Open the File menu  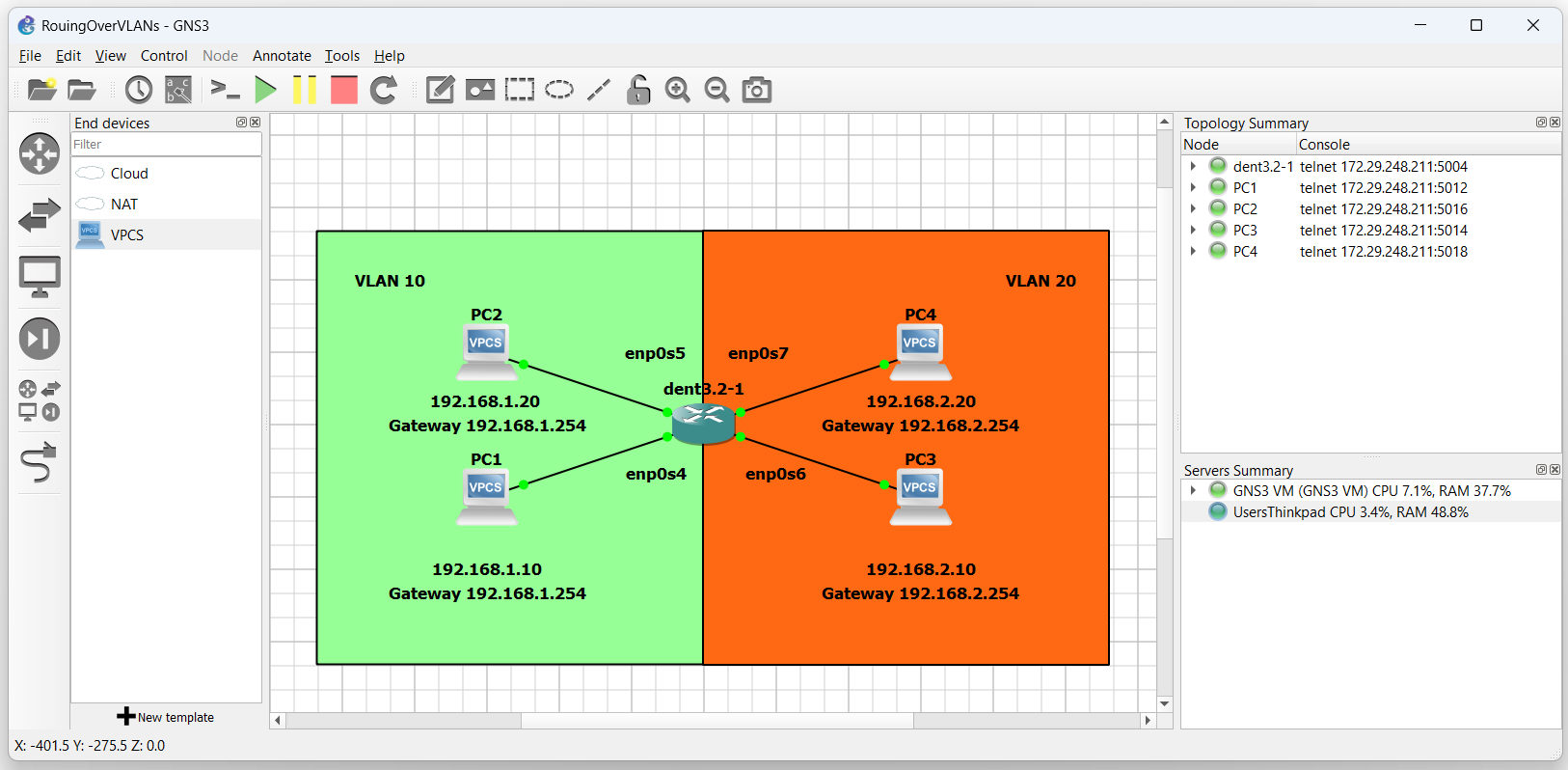click(30, 56)
